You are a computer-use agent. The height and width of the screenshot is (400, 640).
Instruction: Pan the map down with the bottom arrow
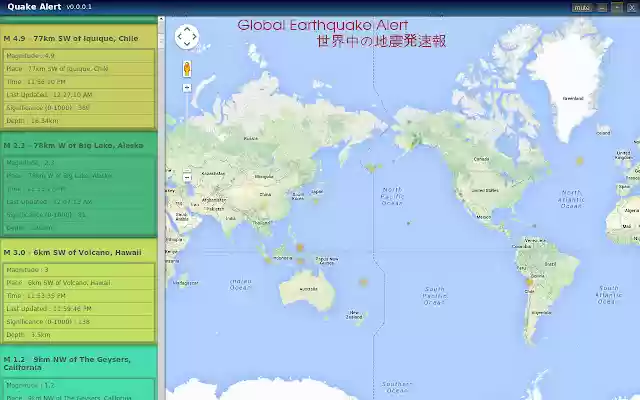(187, 44)
